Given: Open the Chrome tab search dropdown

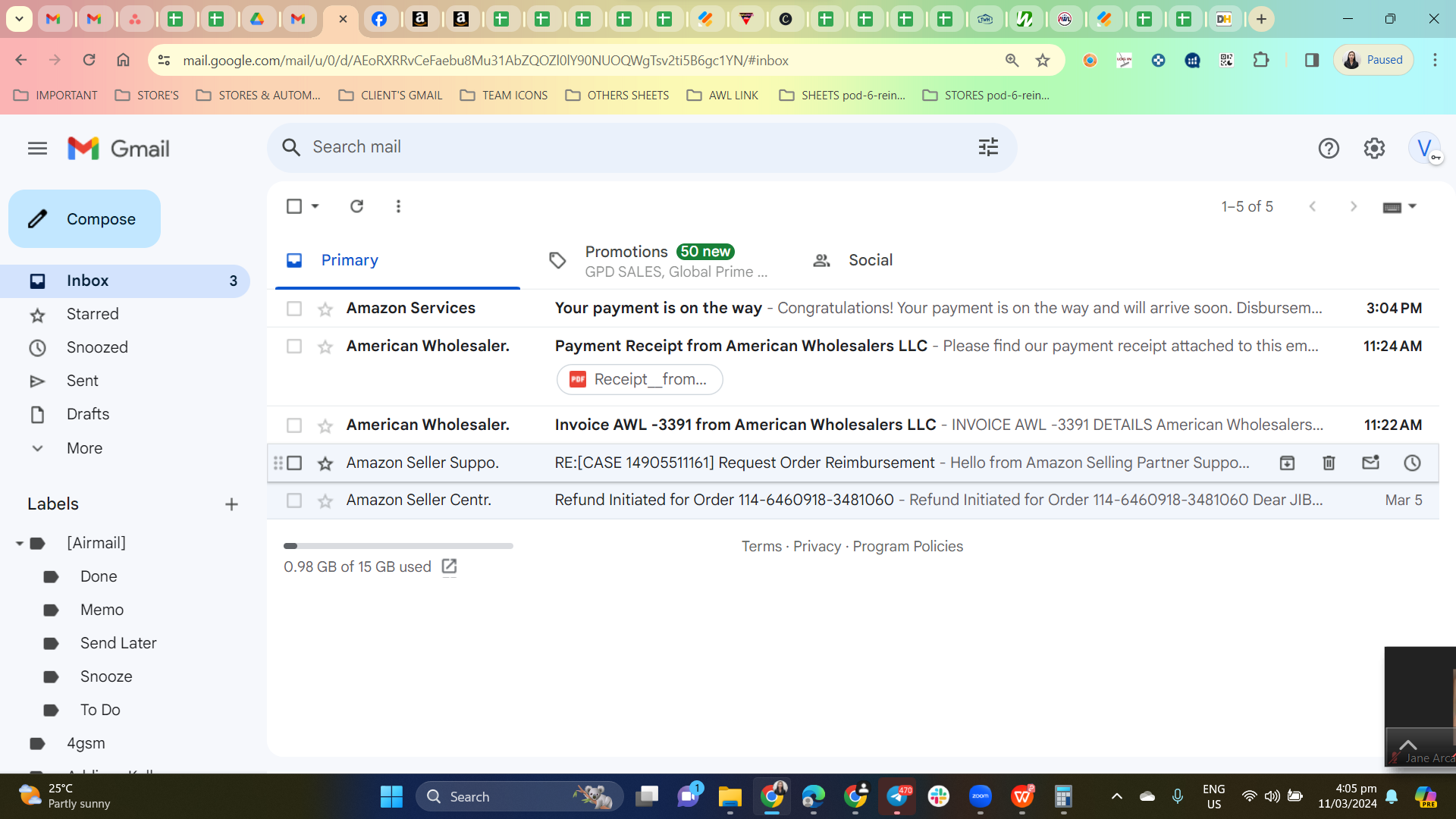Looking at the screenshot, I should 19,19.
